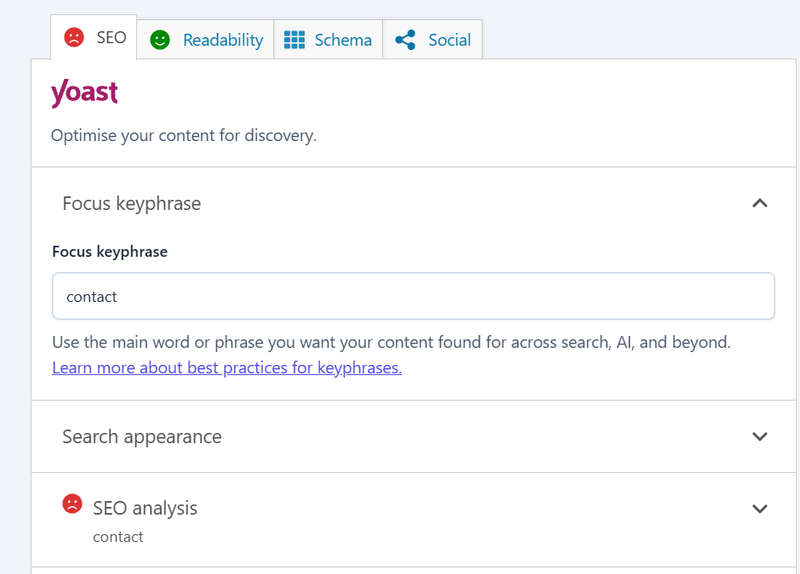Expand the Search appearance section chevron
This screenshot has height=574, width=800.
[x=760, y=437]
